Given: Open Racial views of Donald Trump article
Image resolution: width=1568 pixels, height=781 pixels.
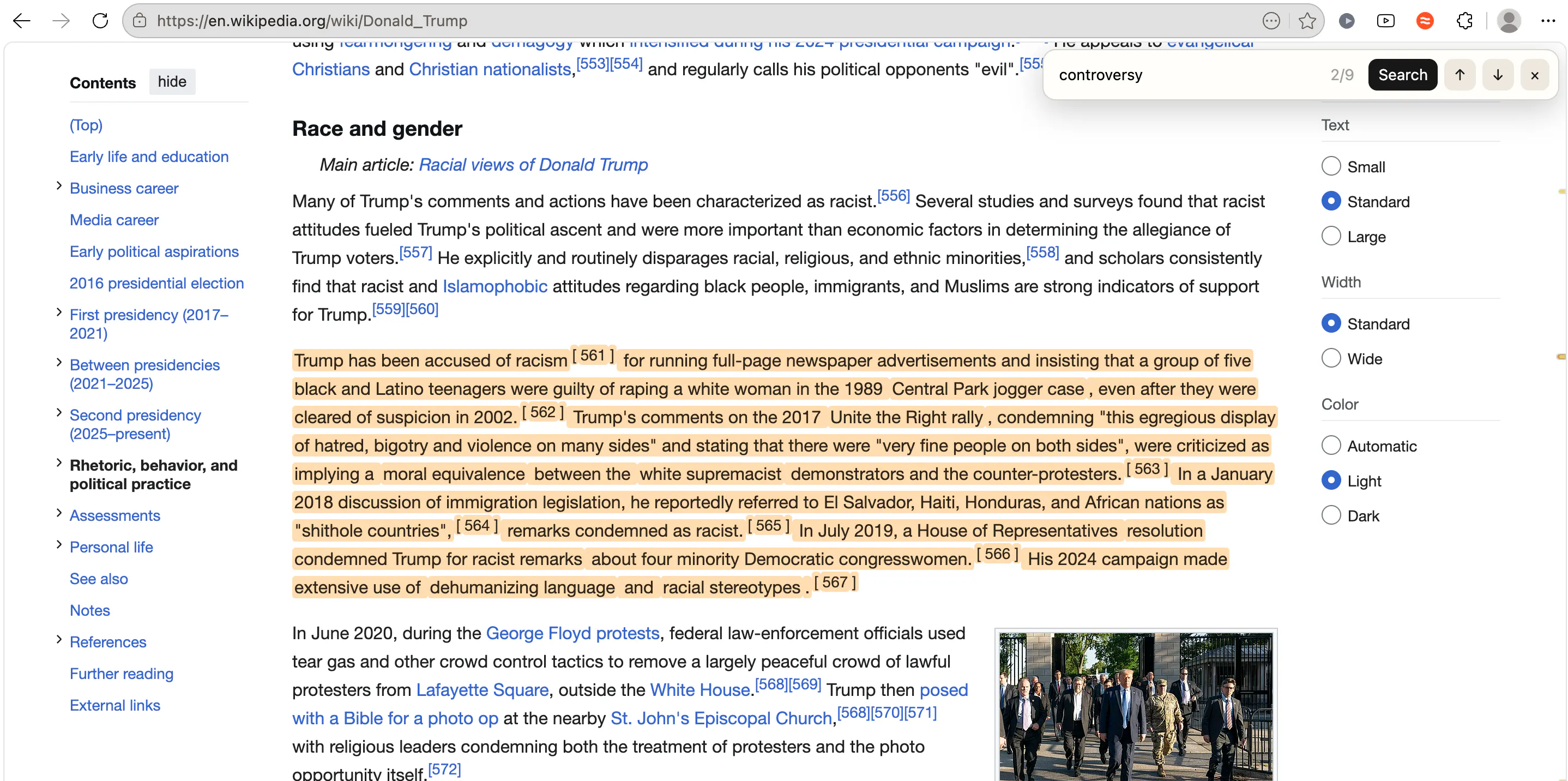Looking at the screenshot, I should 533,165.
